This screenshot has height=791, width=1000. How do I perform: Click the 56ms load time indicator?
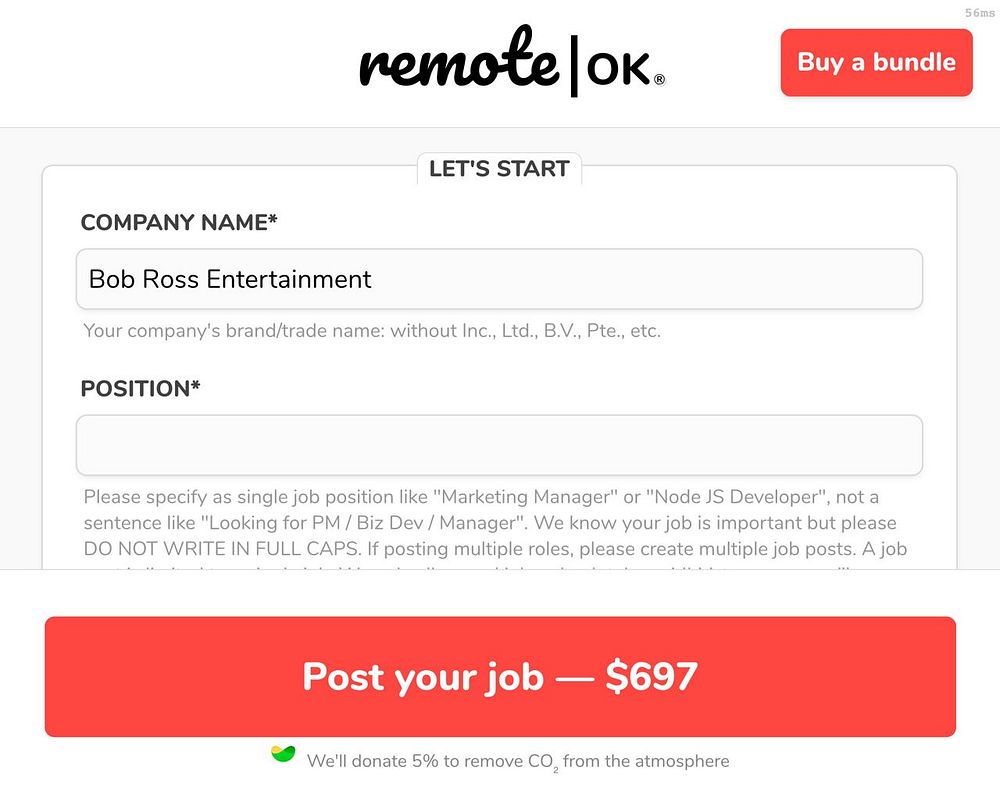click(x=979, y=13)
